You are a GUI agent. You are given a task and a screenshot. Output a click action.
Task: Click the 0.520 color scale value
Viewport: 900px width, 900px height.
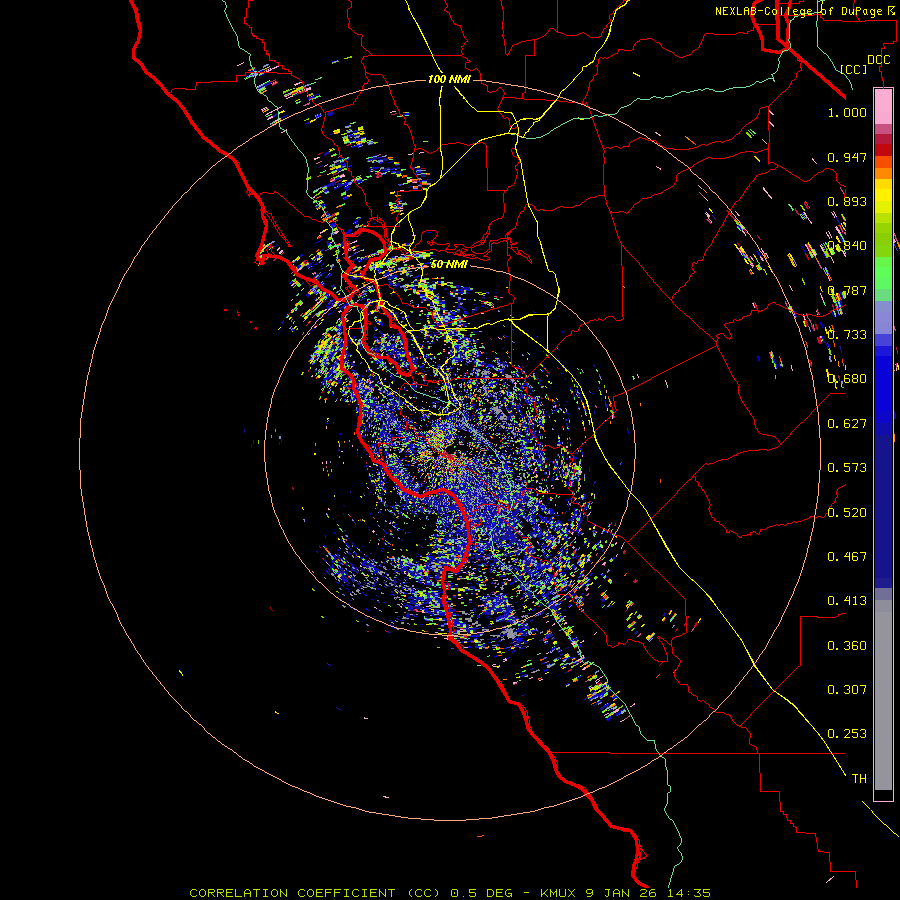(x=847, y=513)
